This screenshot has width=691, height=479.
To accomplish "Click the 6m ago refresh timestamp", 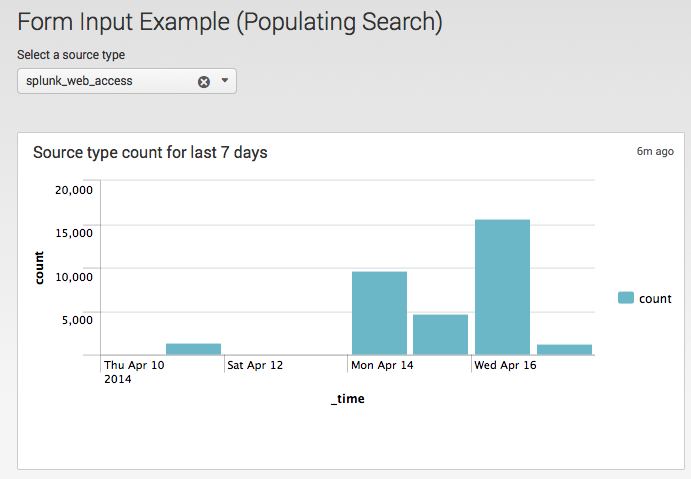I will coord(655,151).
